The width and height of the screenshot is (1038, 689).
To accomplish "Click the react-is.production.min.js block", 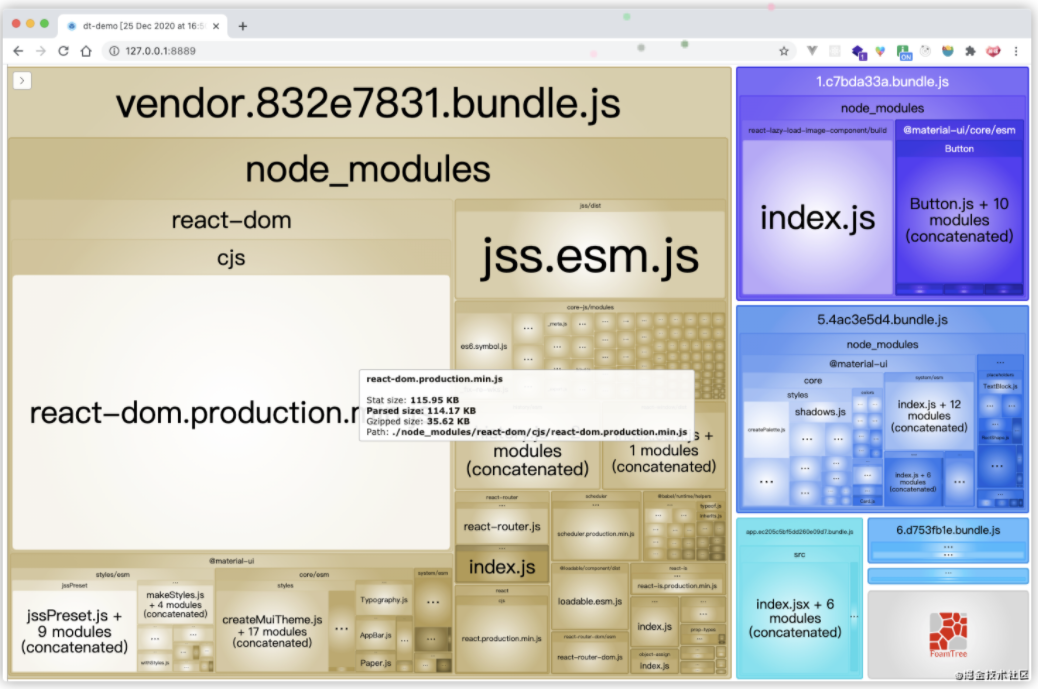I will 677,586.
